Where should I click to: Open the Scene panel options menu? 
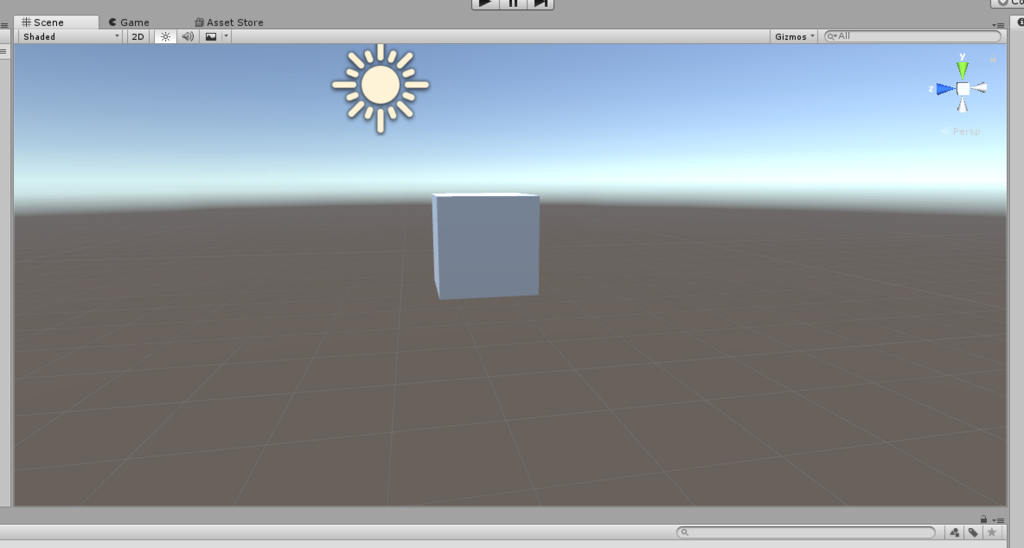point(998,25)
